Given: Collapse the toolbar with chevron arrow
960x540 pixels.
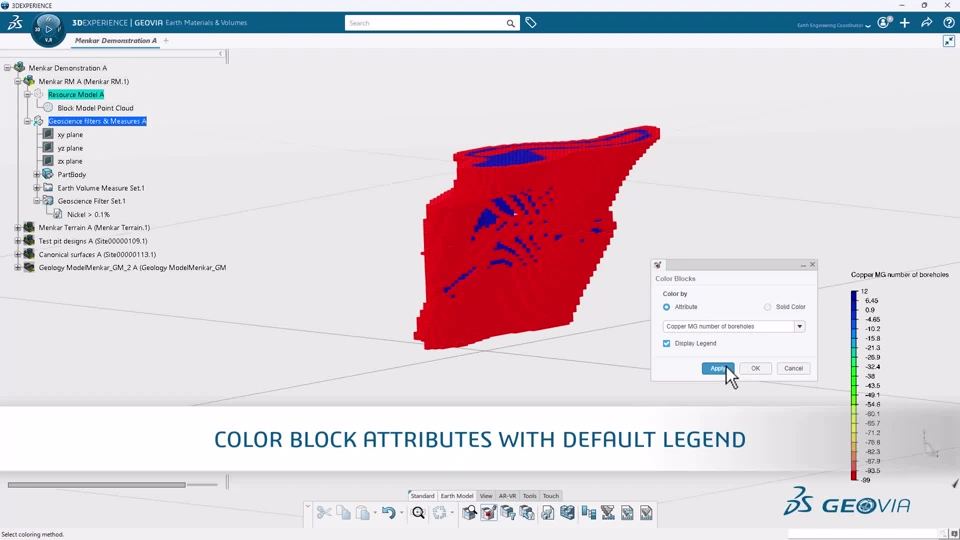Looking at the screenshot, I should tap(308, 507).
